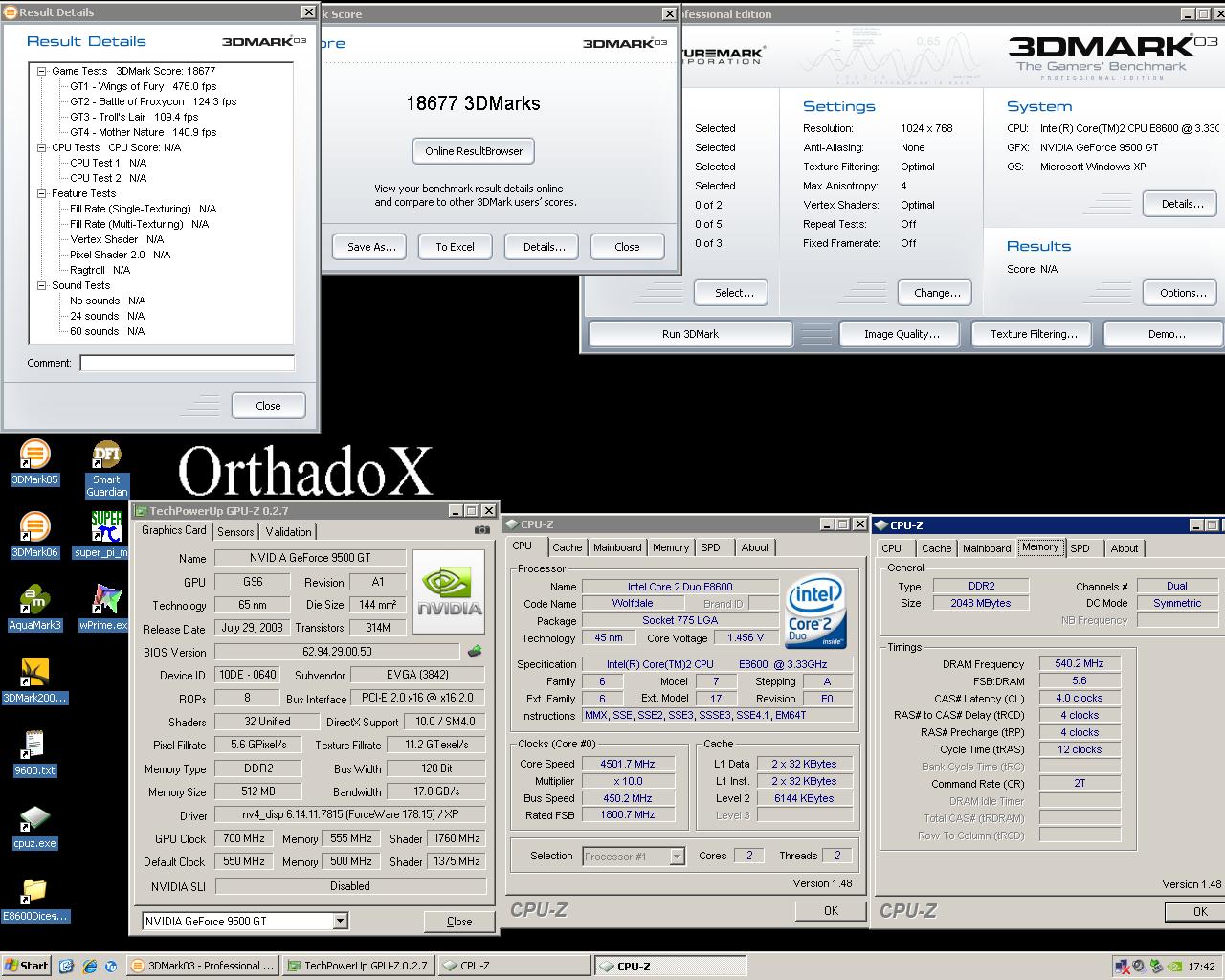Close the Result Details dialog via Close button
Screen dimensions: 1225x980
[x=268, y=406]
